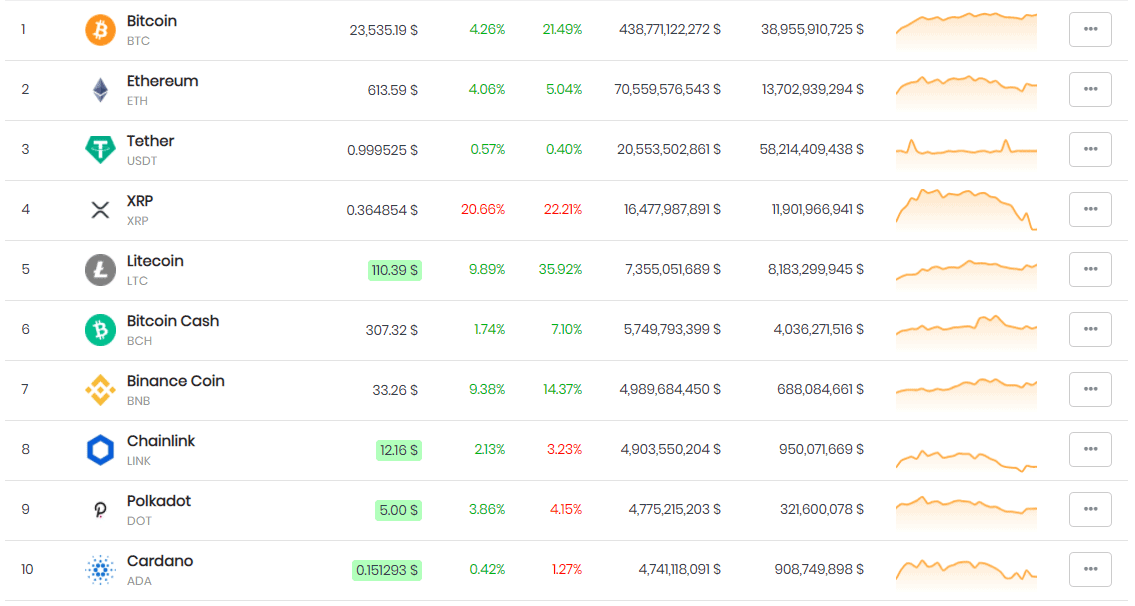Select Ethereum market cap 70,559,576,543 $
The height and width of the screenshot is (606, 1135).
pos(667,90)
